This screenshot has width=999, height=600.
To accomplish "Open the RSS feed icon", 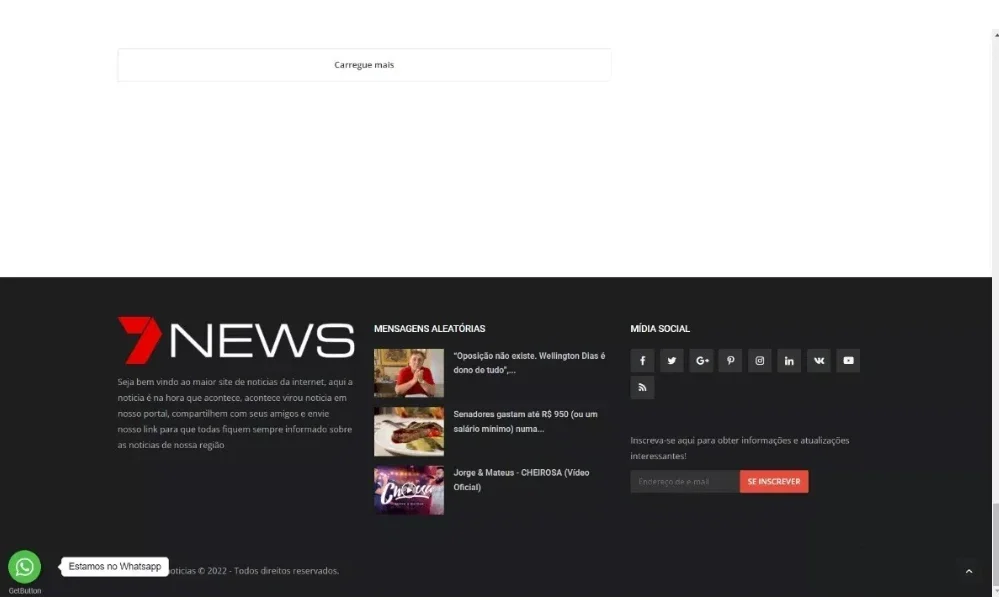I will pyautogui.click(x=642, y=387).
